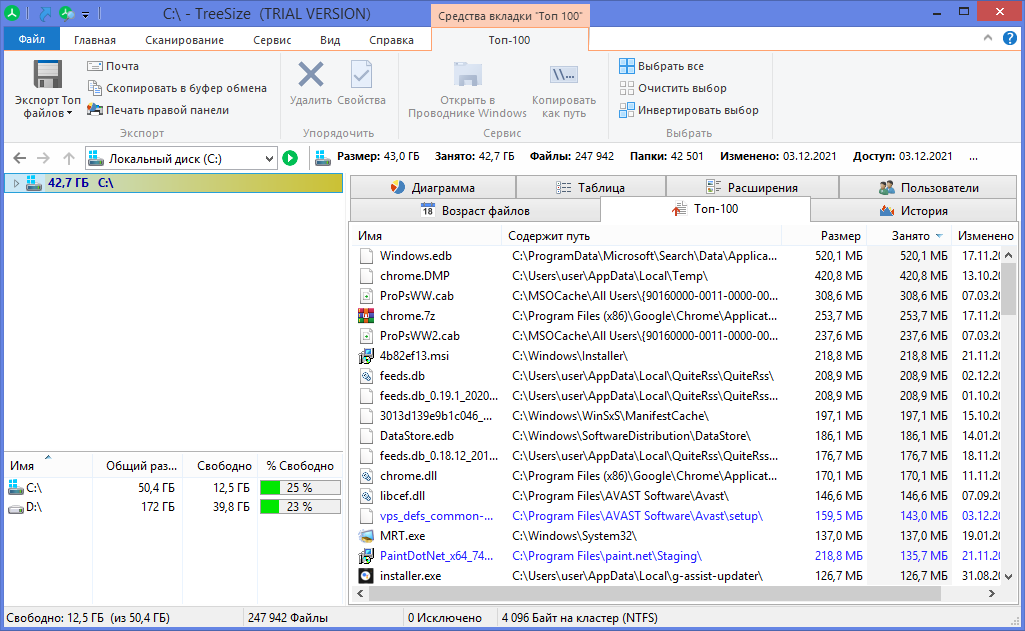This screenshot has height=631, width=1025.
Task: Click the Delete (Удалить) X icon
Action: tap(311, 74)
